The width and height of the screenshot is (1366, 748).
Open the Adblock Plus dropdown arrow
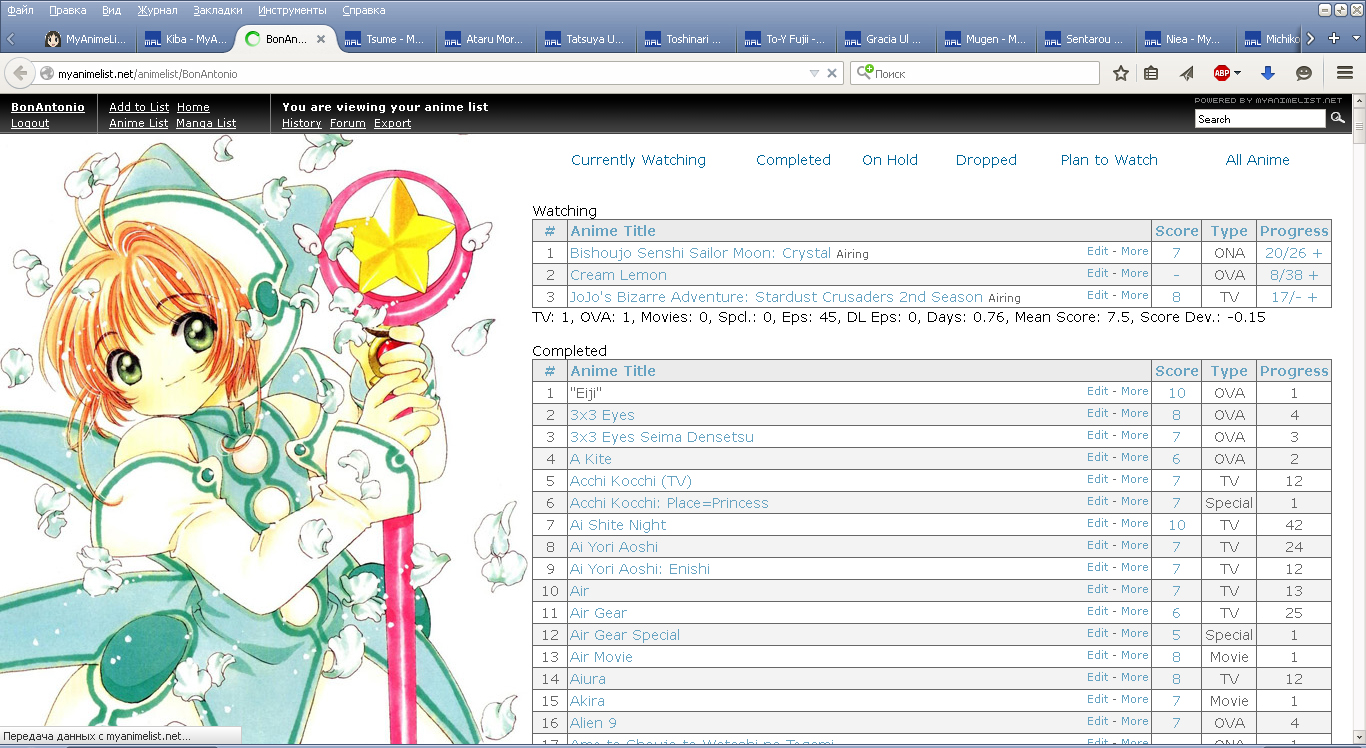click(1238, 73)
